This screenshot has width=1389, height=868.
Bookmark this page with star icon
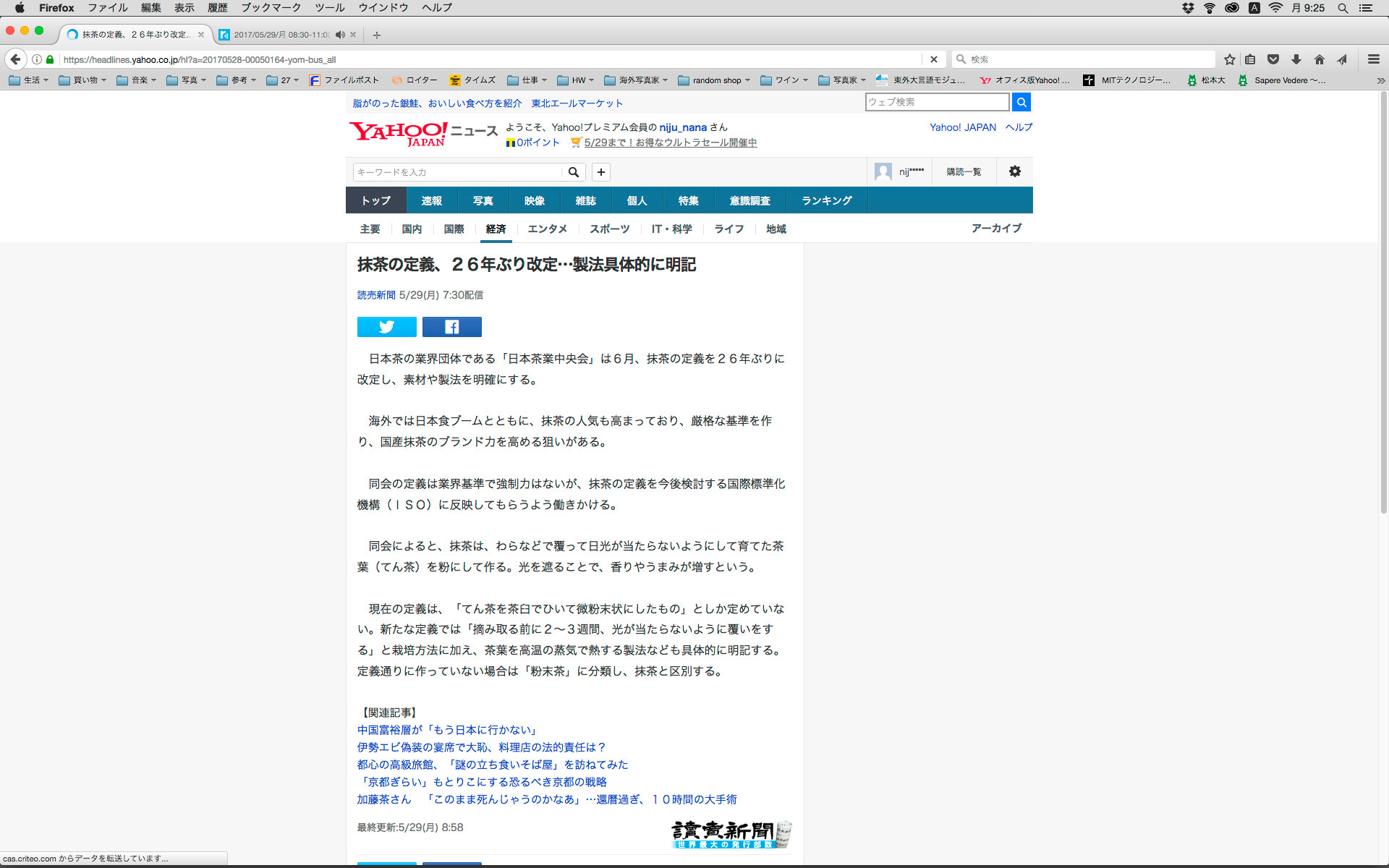point(1230,59)
